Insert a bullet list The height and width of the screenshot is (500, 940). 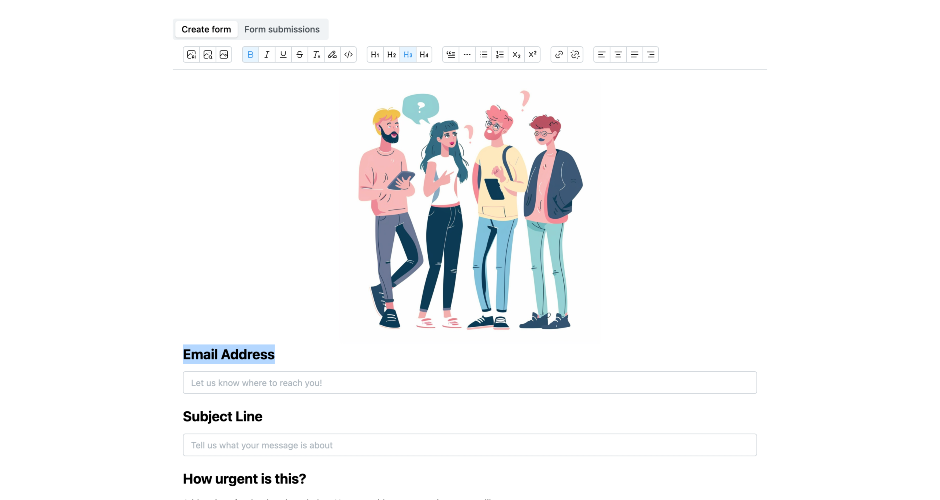(483, 55)
